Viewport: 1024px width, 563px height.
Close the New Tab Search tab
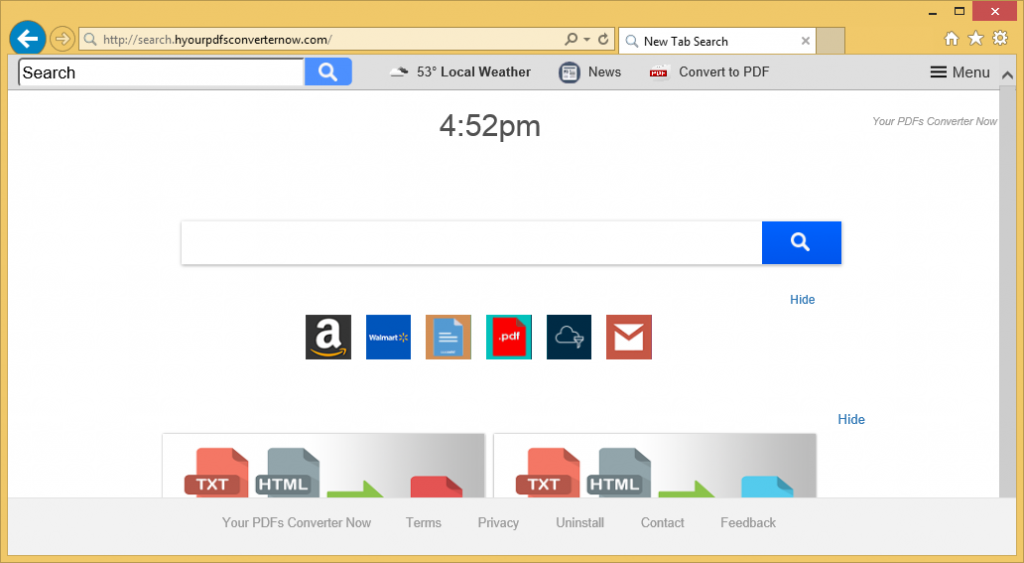(x=805, y=41)
